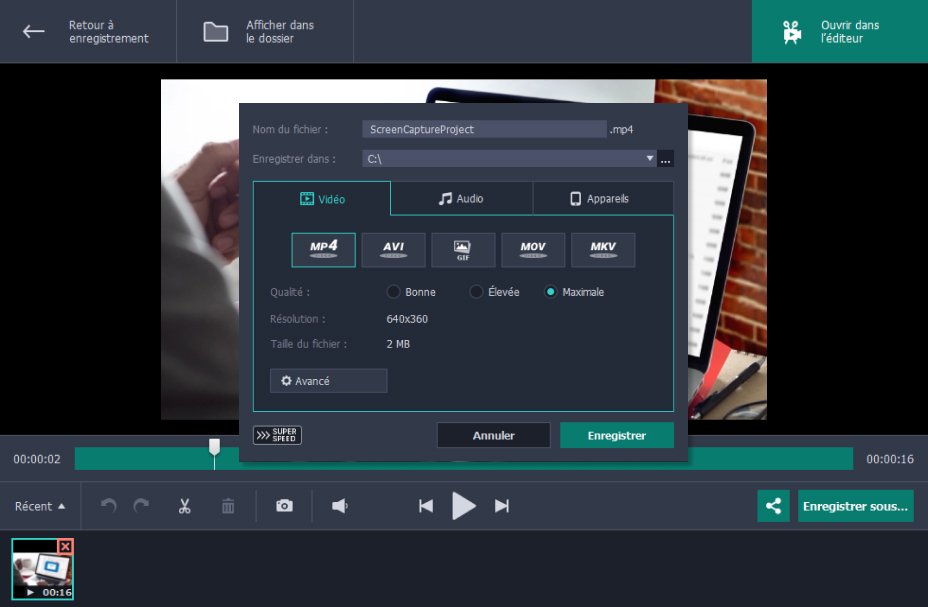Cut clip with the scissors tool
Viewport: 928px width, 607px height.
(185, 506)
